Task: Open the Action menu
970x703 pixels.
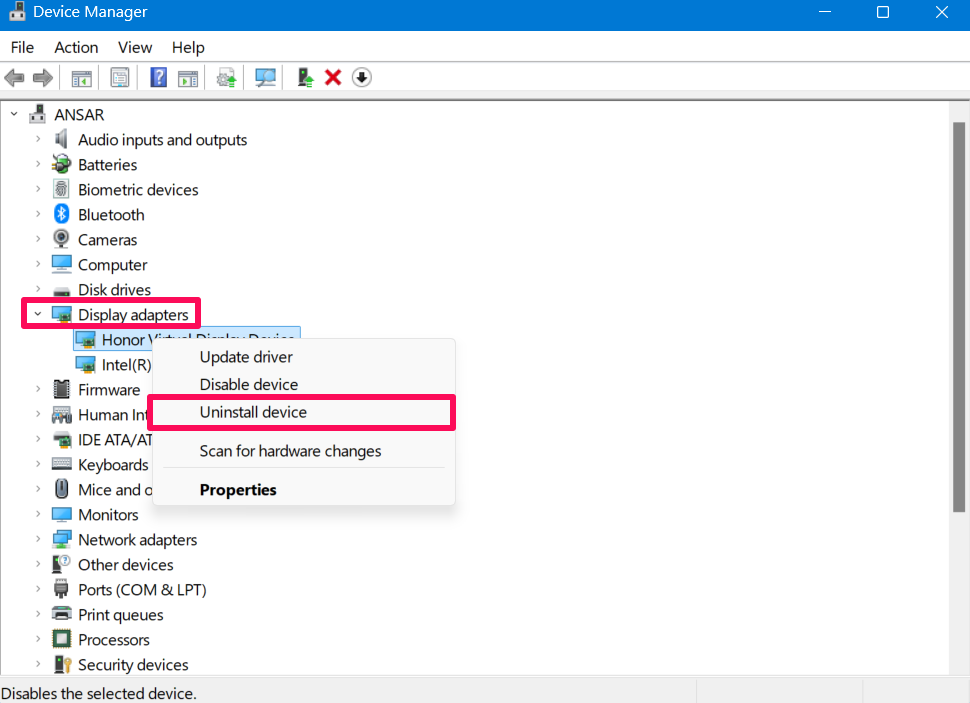Action: (x=76, y=48)
